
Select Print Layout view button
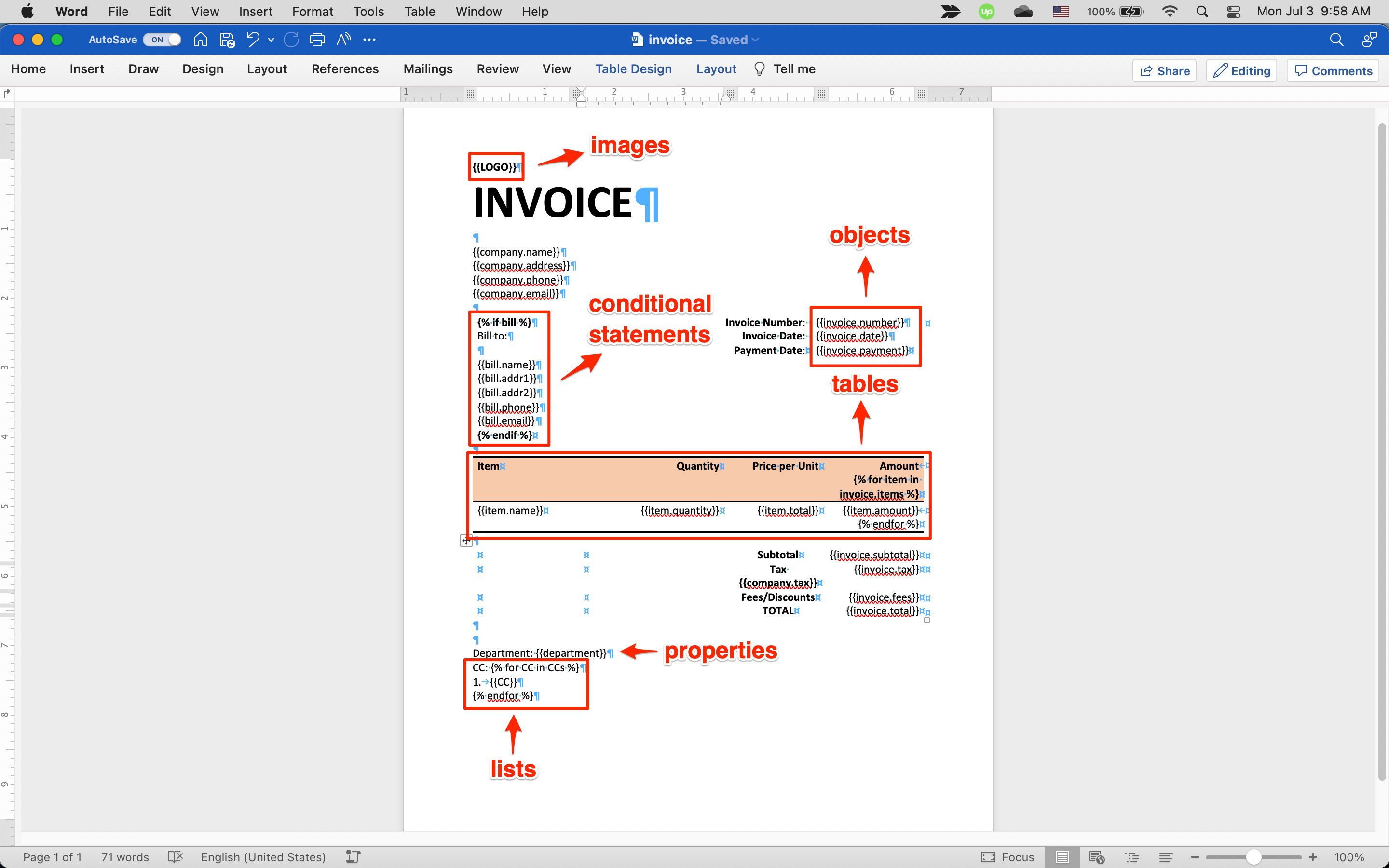pyautogui.click(x=1062, y=857)
